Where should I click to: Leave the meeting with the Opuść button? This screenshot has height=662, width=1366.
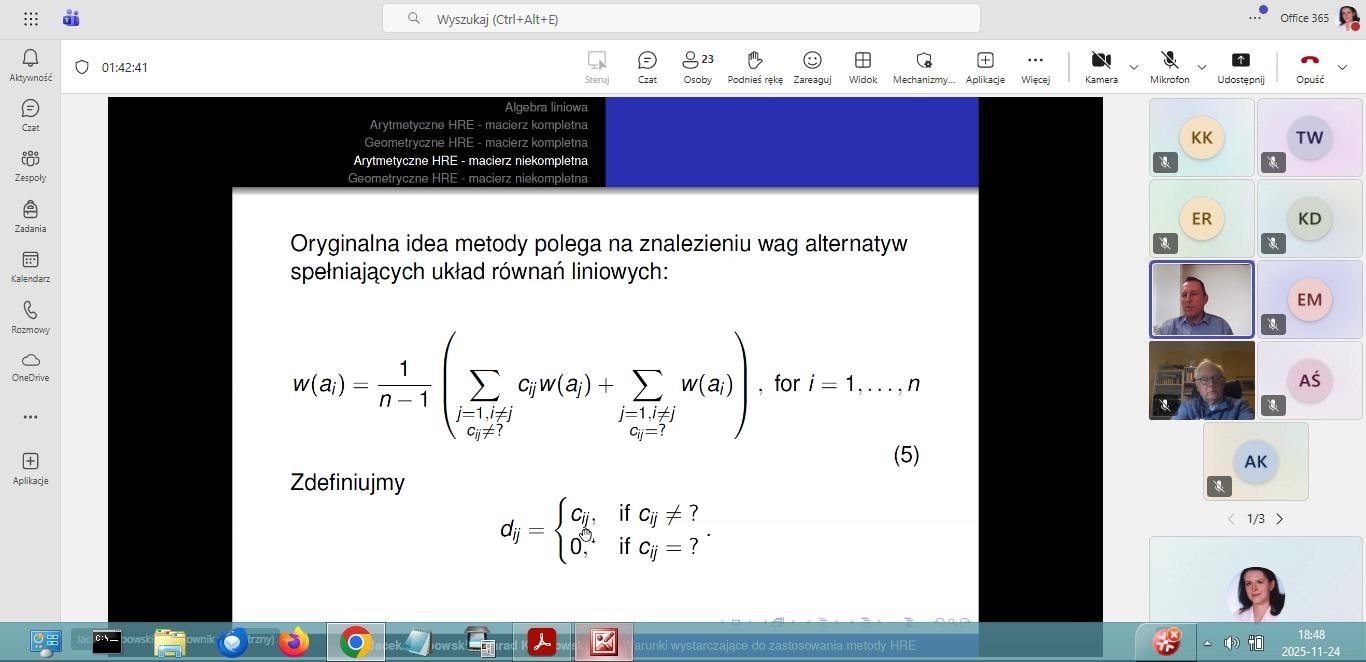coord(1309,67)
